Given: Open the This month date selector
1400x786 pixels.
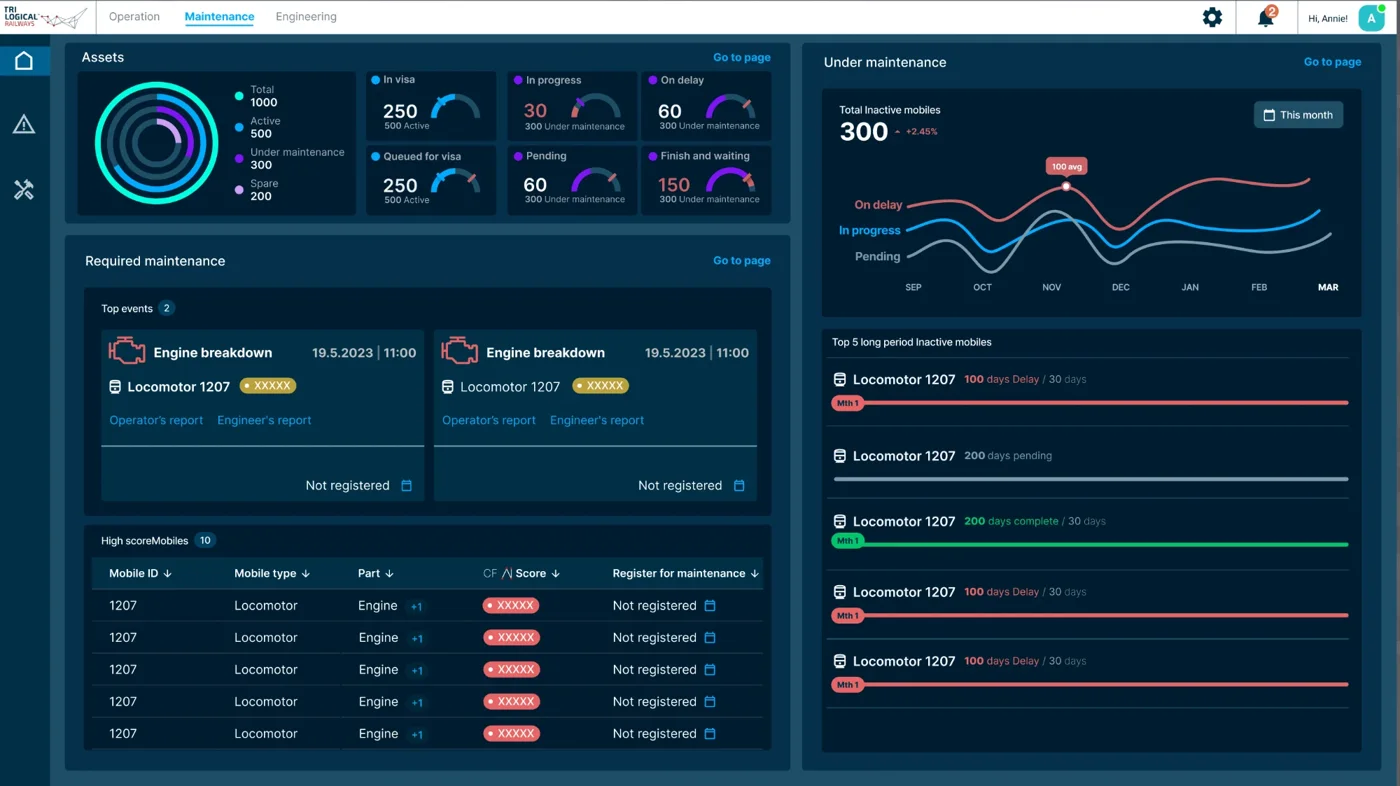Looking at the screenshot, I should click(1298, 115).
